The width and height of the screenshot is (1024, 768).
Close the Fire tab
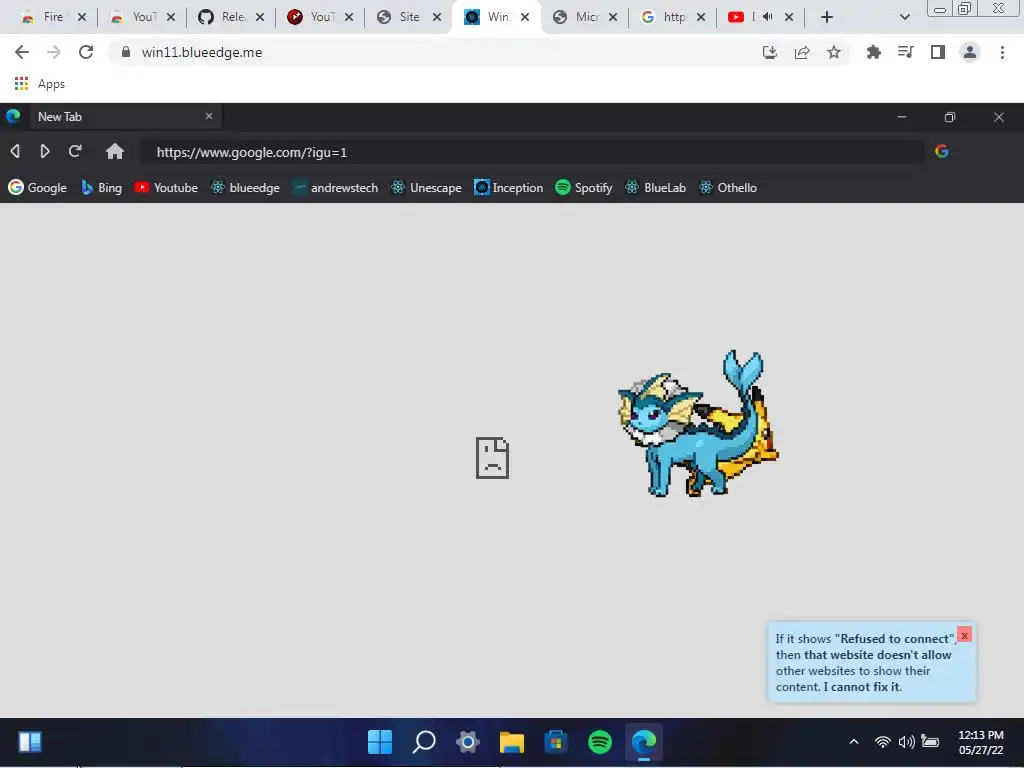(82, 17)
